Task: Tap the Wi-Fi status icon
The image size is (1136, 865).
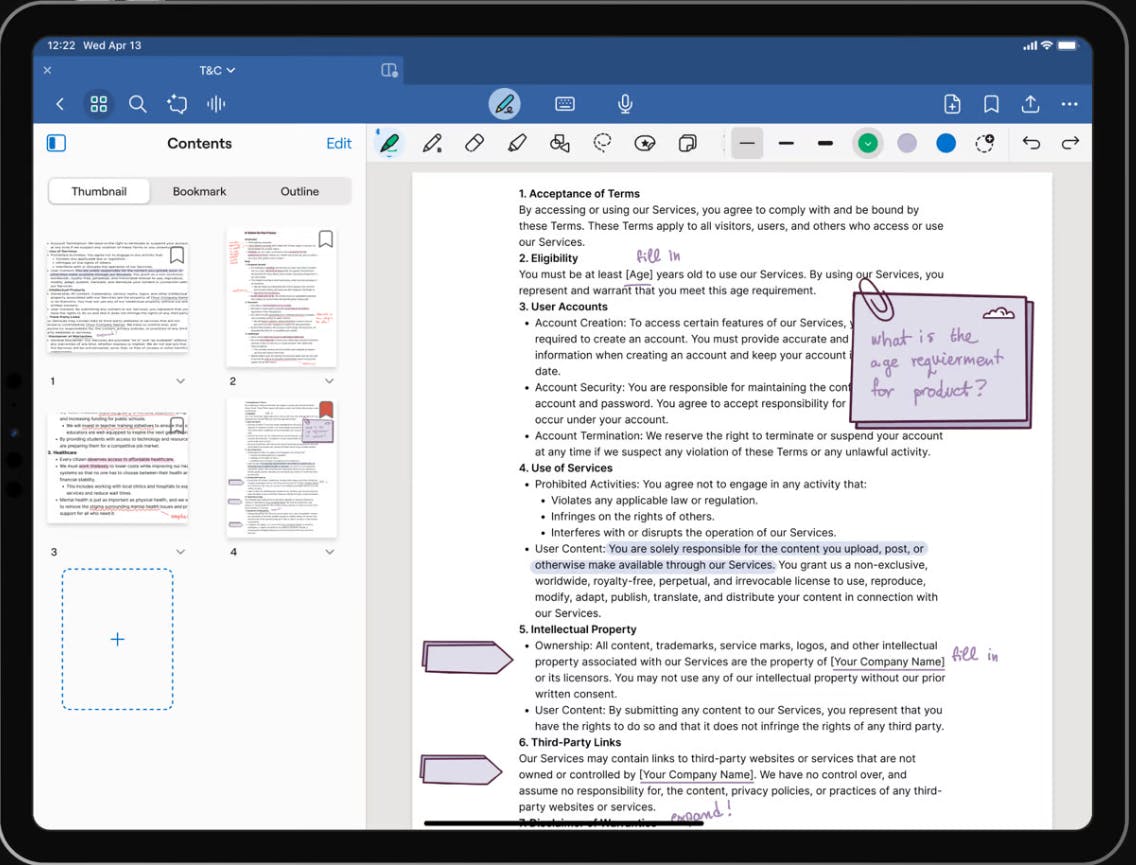Action: pos(1046,45)
